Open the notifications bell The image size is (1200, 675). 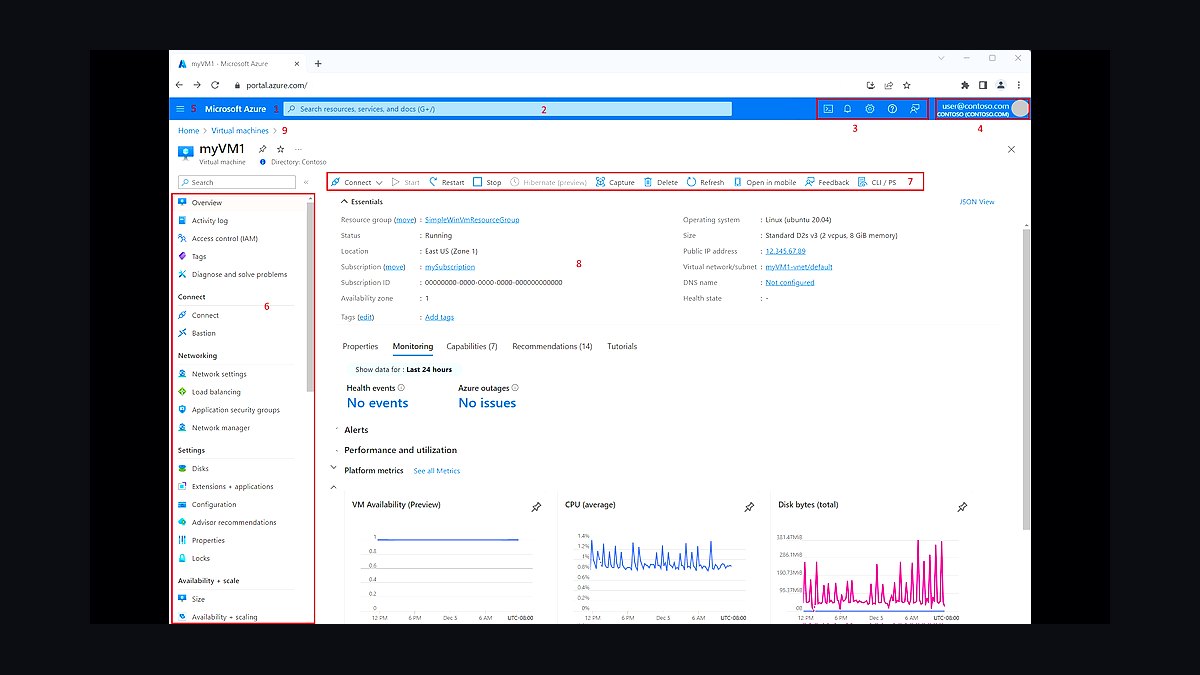848,109
